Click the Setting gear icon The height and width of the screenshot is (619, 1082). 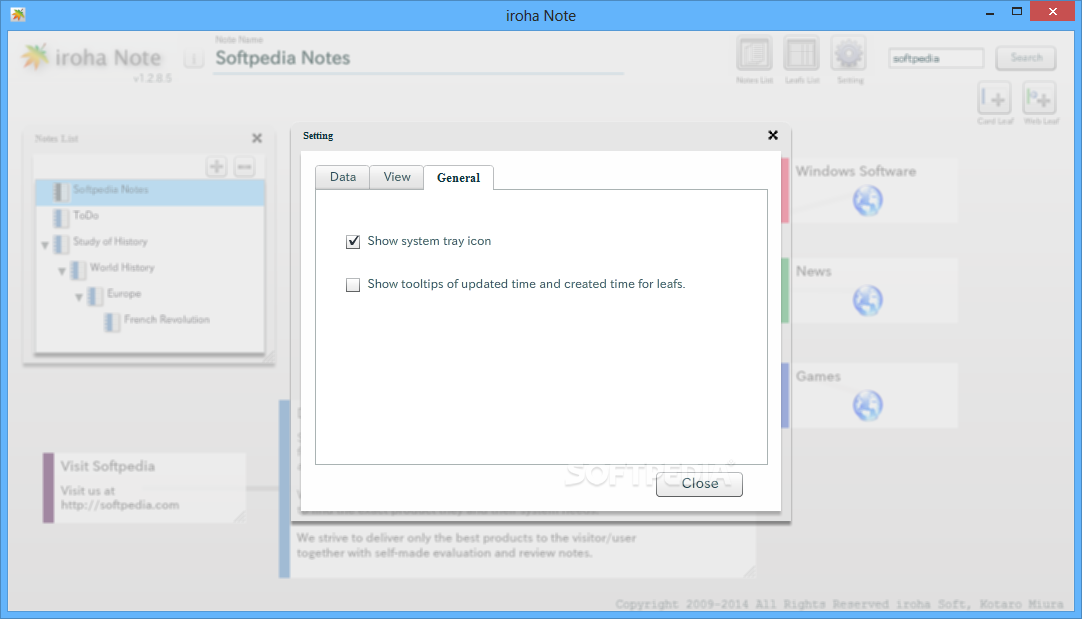pos(849,53)
